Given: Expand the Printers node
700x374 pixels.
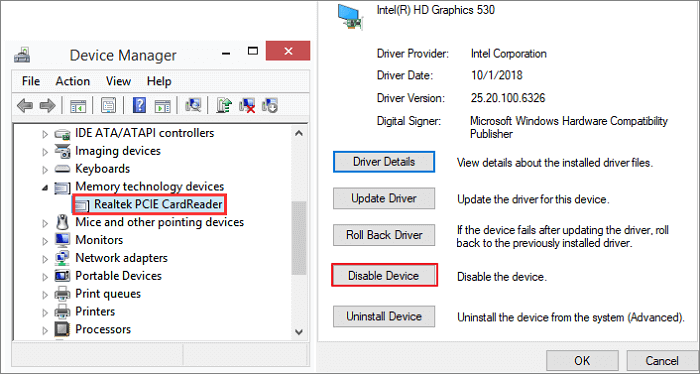Looking at the screenshot, I should 45,312.
